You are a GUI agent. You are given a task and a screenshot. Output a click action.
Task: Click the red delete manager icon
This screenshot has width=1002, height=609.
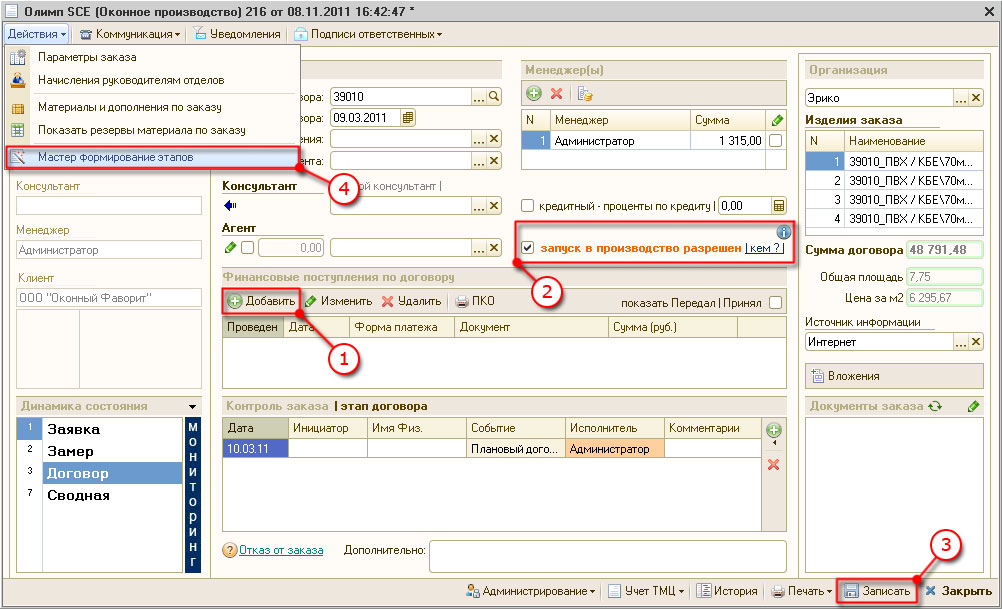point(557,94)
